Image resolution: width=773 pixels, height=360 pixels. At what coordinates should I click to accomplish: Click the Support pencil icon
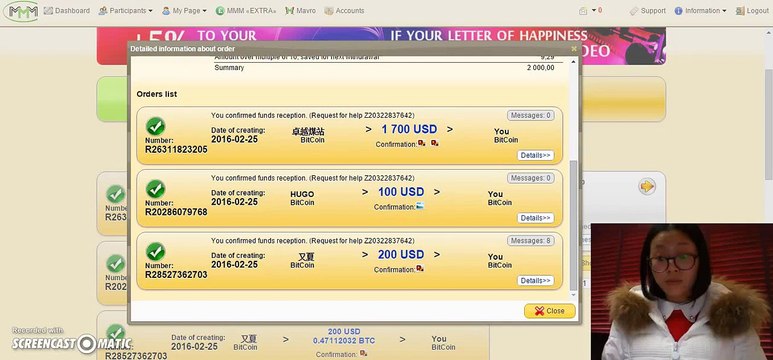pos(634,10)
